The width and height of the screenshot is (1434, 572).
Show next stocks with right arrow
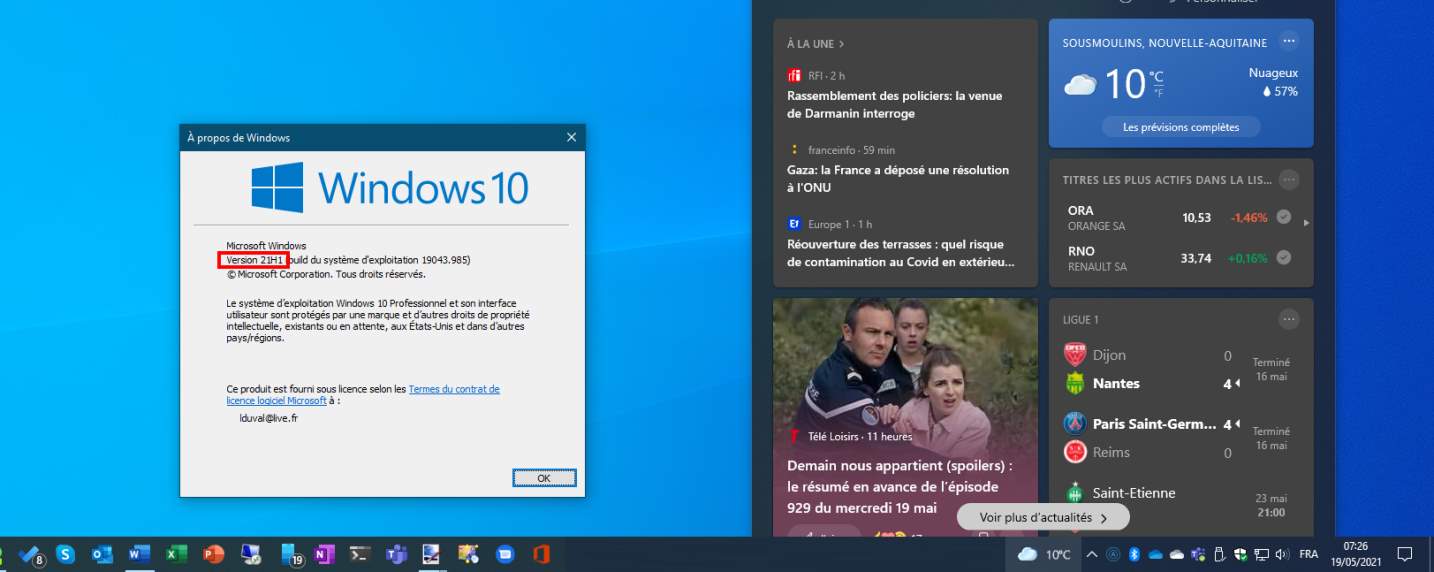(1306, 222)
